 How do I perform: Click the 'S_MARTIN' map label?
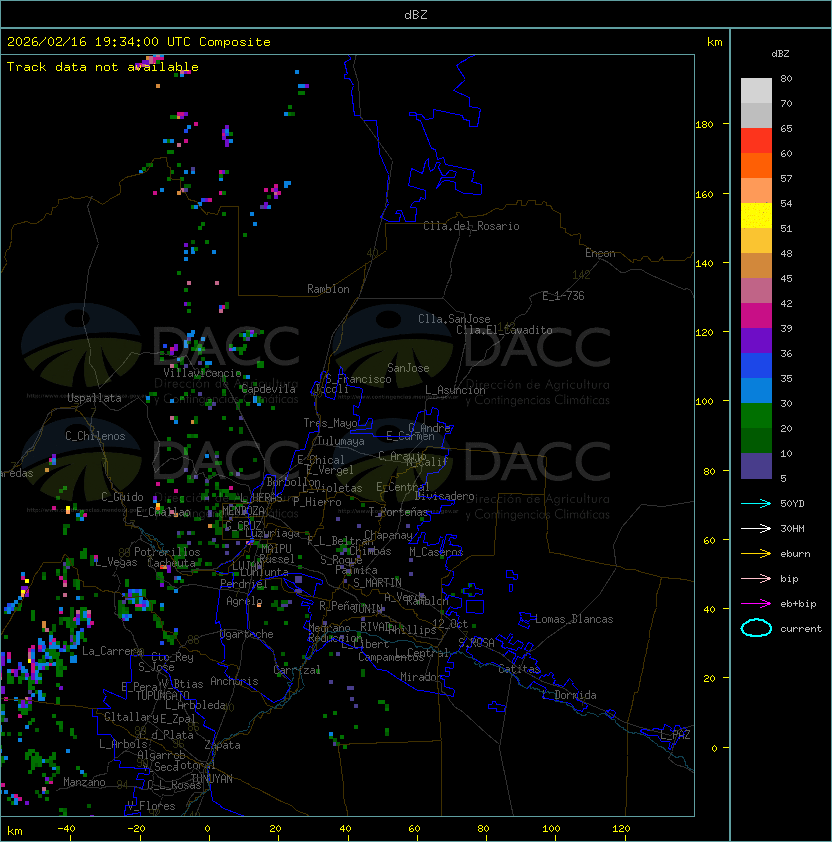377,582
